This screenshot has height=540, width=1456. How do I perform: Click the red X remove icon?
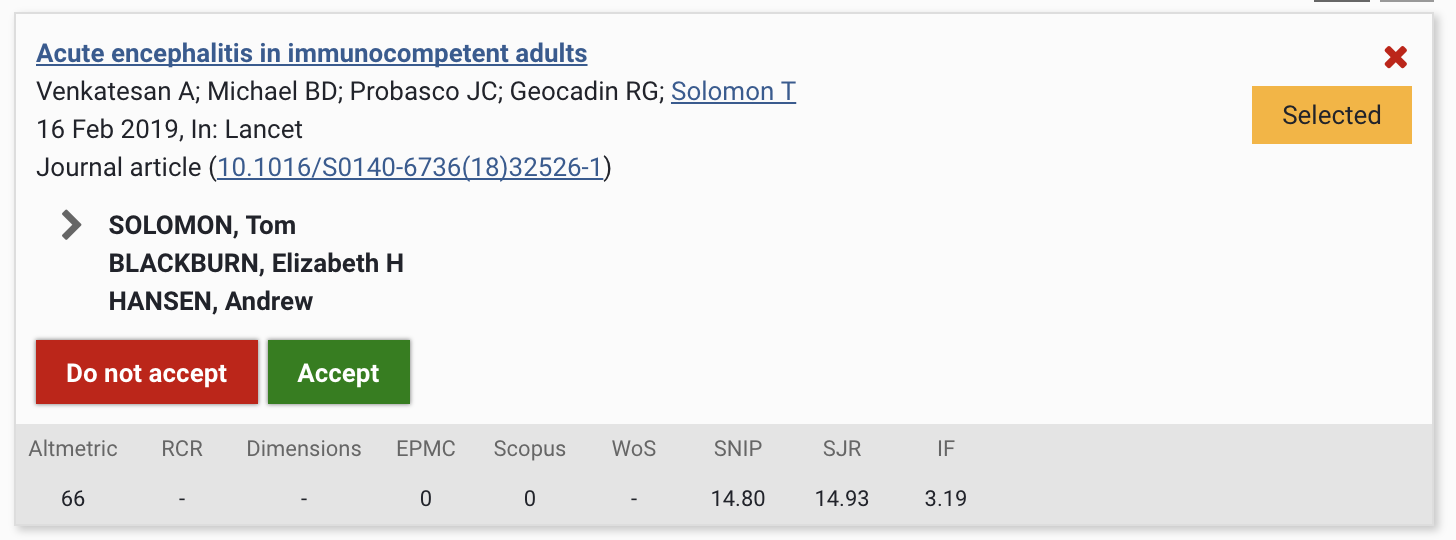click(1396, 58)
